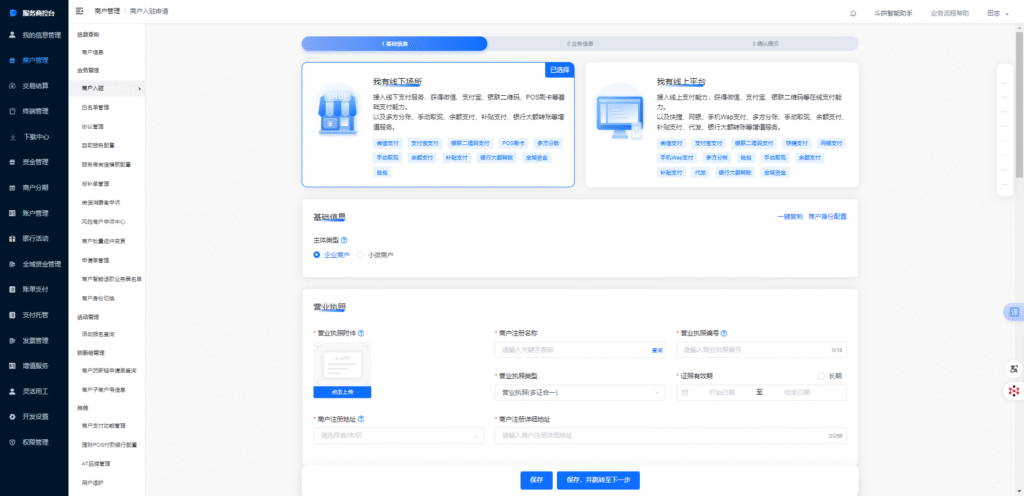Click the business license thumbnail placeholder
Screen dimensions: 1024x496
[x=342, y=364]
